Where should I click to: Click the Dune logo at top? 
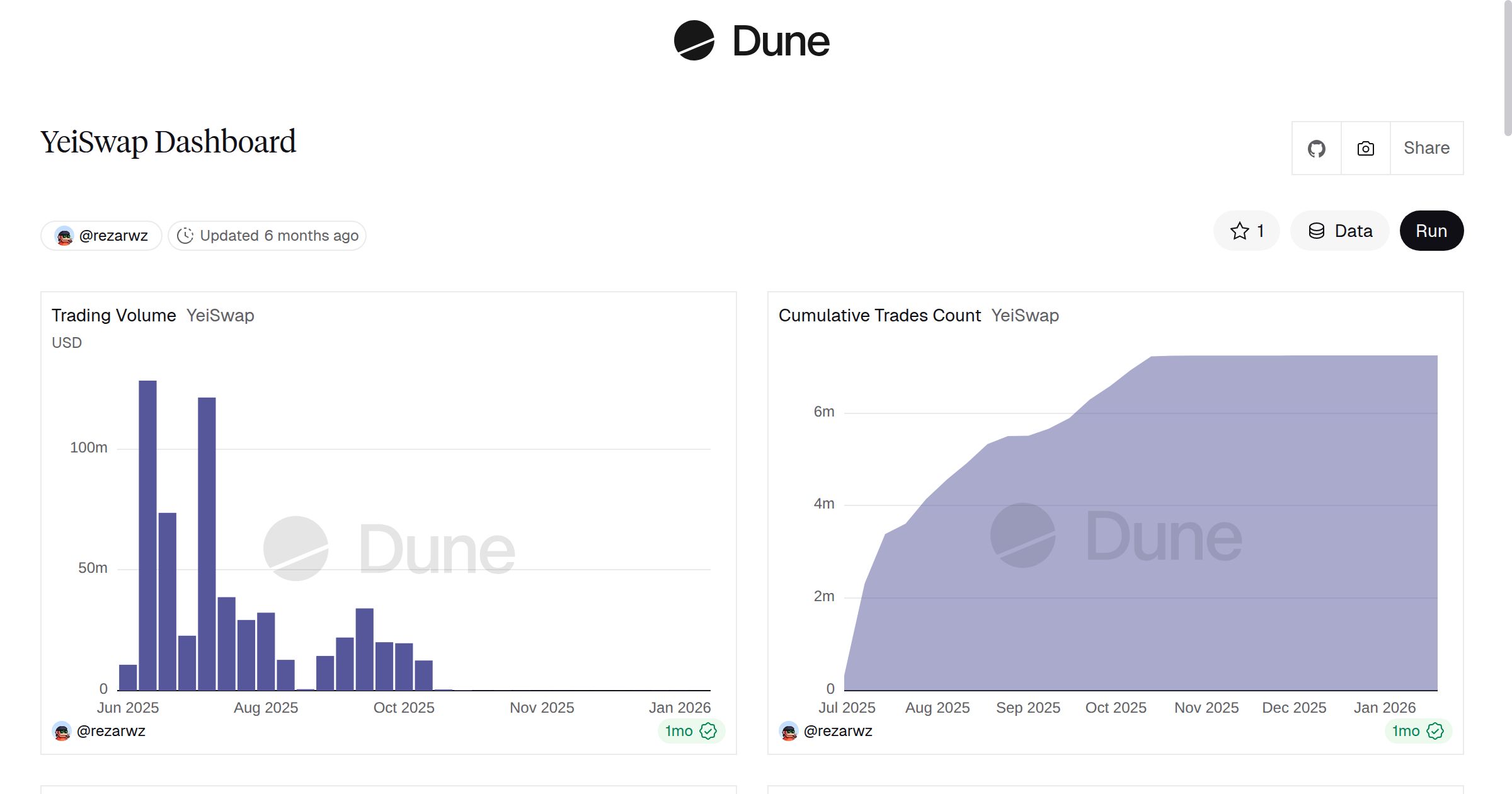coord(751,41)
